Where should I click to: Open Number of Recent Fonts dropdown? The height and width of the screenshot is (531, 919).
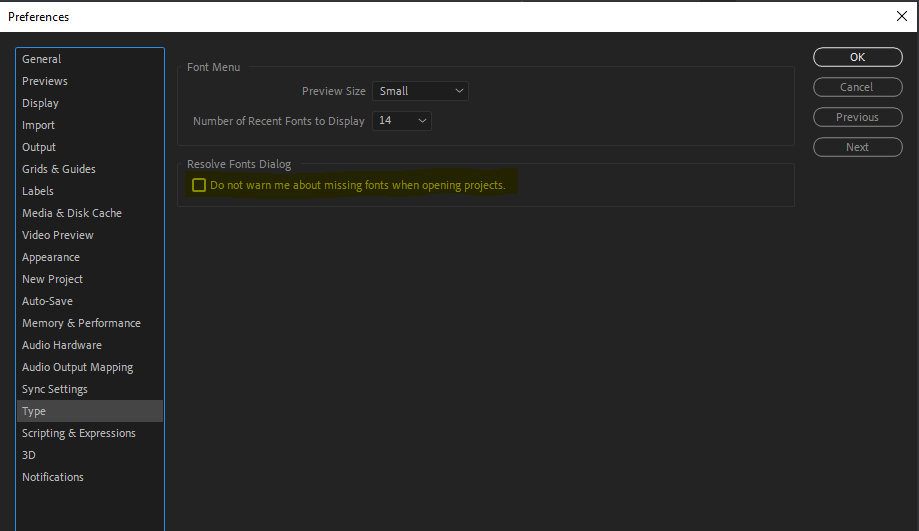pos(401,121)
